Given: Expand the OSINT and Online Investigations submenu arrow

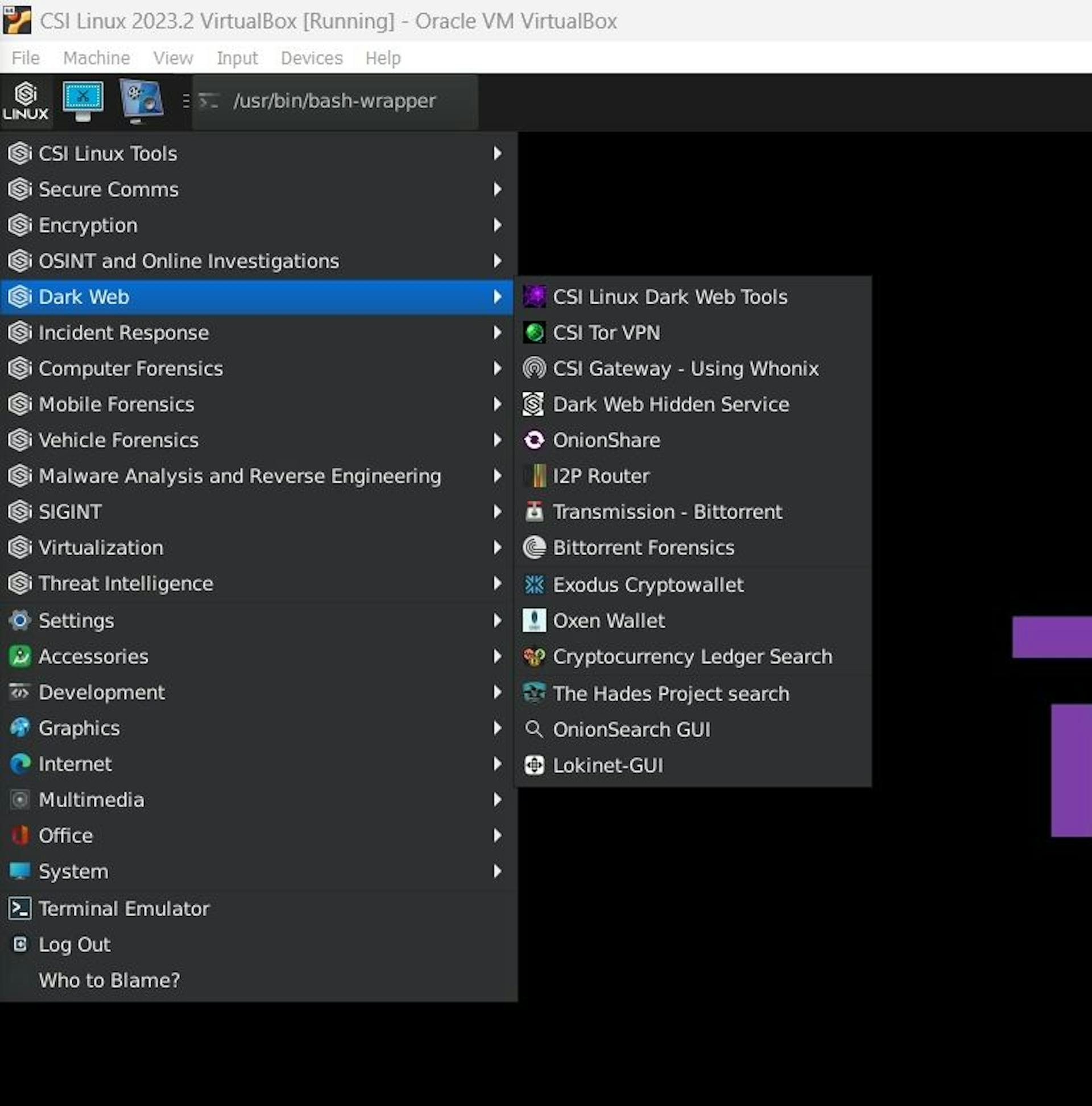Looking at the screenshot, I should click(x=497, y=261).
